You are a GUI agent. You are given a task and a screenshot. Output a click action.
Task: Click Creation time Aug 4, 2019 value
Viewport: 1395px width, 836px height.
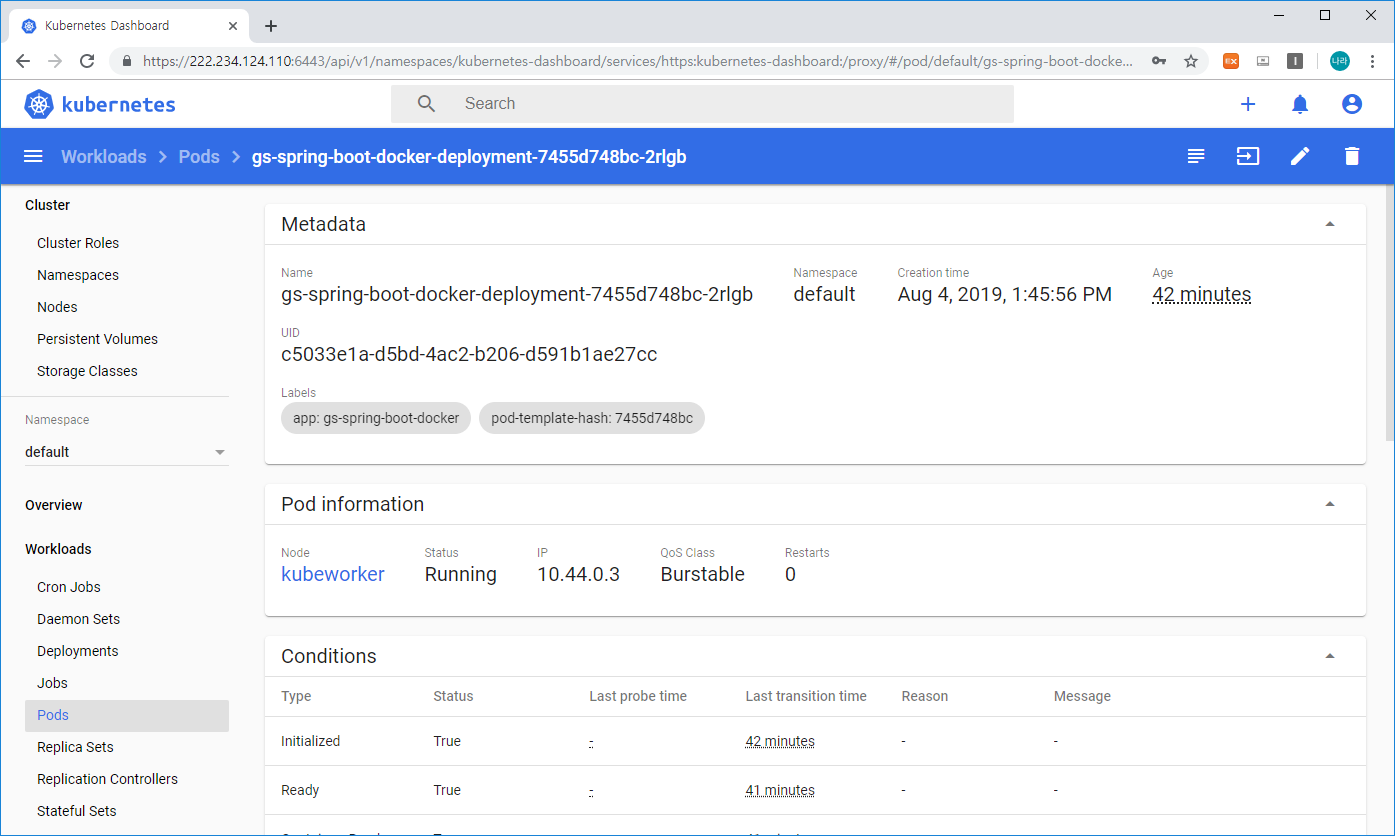[1005, 294]
